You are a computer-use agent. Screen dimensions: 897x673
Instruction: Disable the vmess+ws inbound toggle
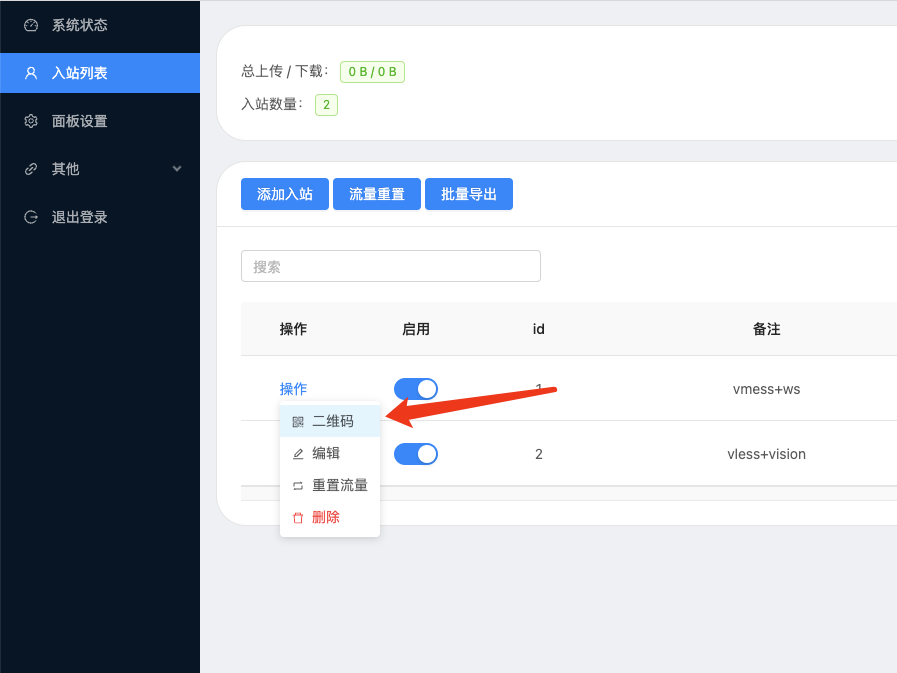[416, 389]
